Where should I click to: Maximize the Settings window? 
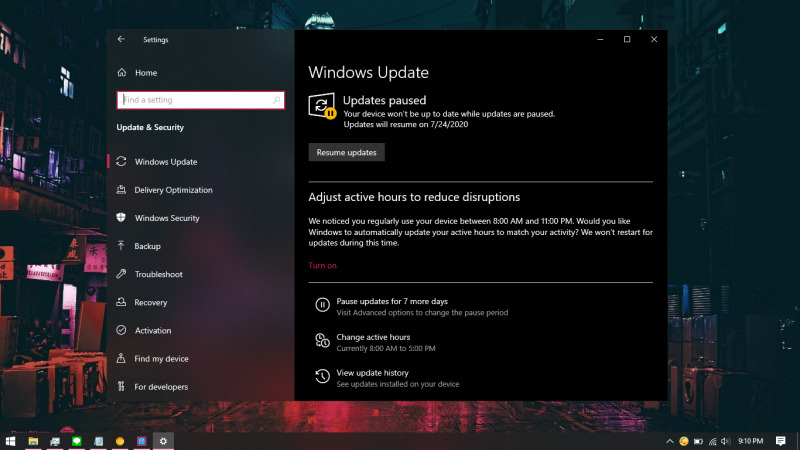coord(627,39)
